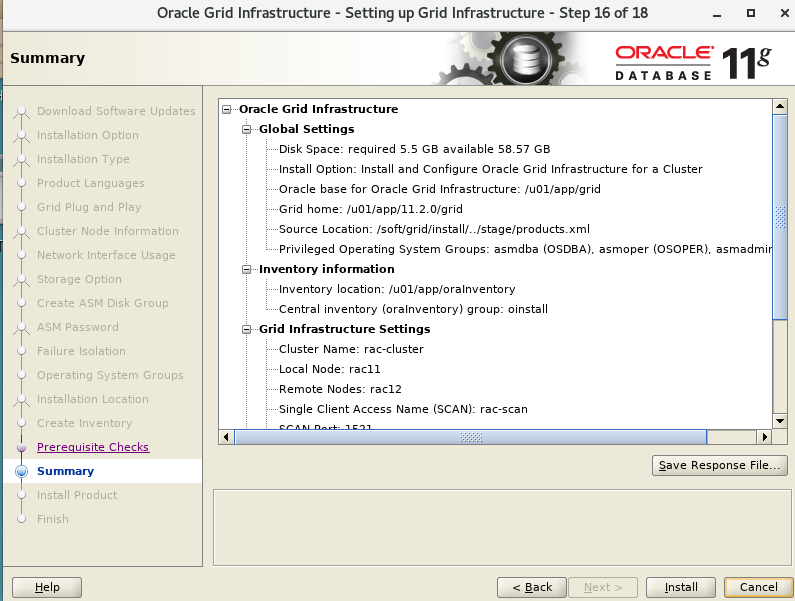Collapse the Oracle Grid Infrastructure root node
The height and width of the screenshot is (601, 795).
[228, 109]
